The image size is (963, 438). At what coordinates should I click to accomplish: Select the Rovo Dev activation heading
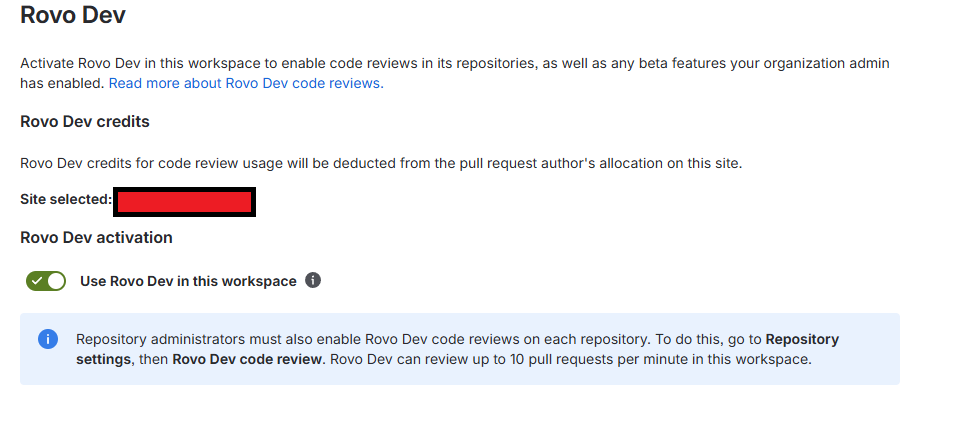96,238
